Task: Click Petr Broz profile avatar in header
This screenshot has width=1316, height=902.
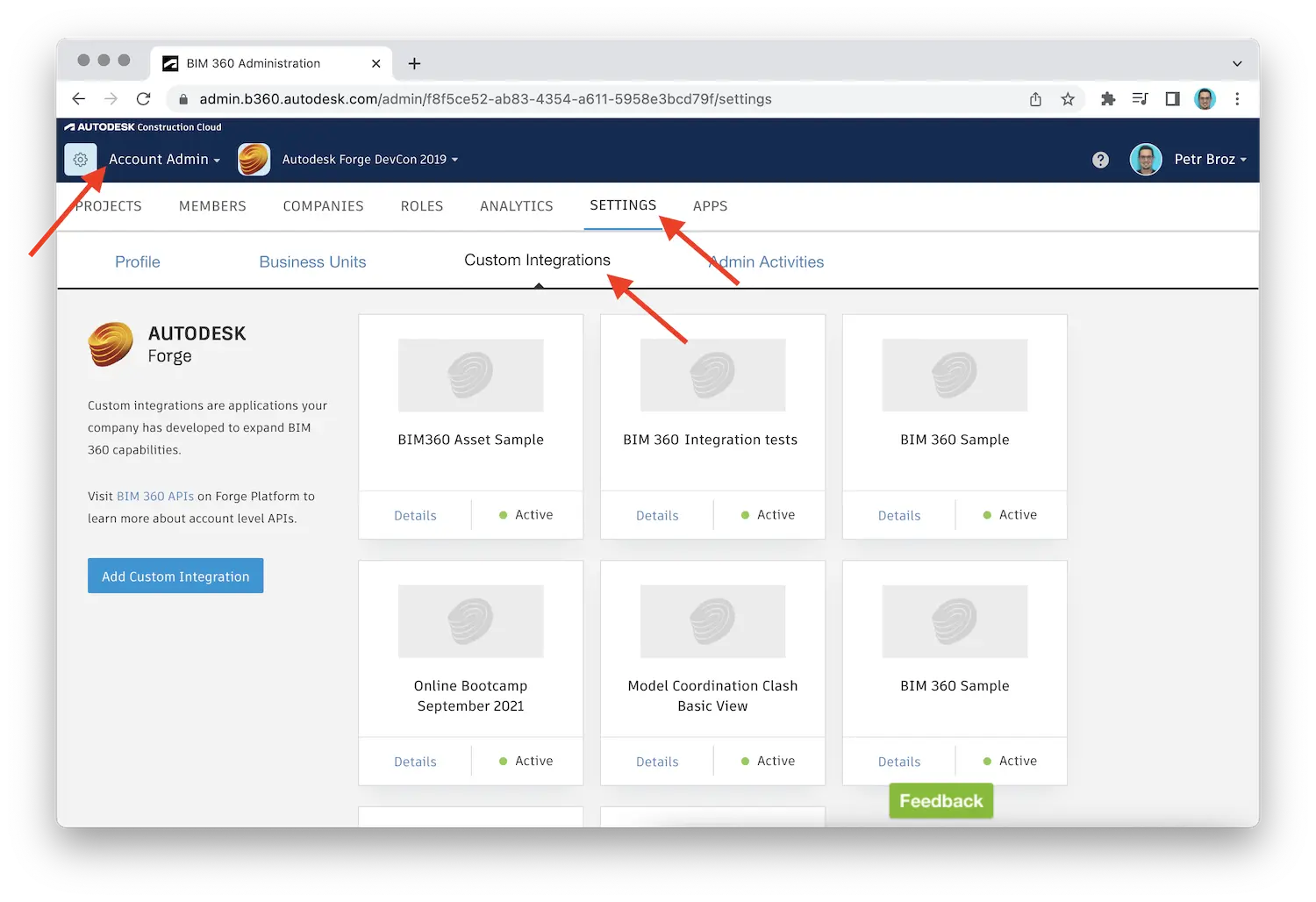Action: pos(1146,160)
